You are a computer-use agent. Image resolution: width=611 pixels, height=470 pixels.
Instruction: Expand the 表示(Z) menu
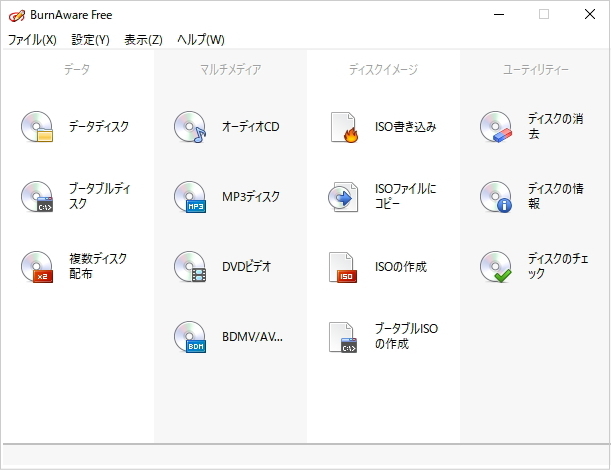143,40
